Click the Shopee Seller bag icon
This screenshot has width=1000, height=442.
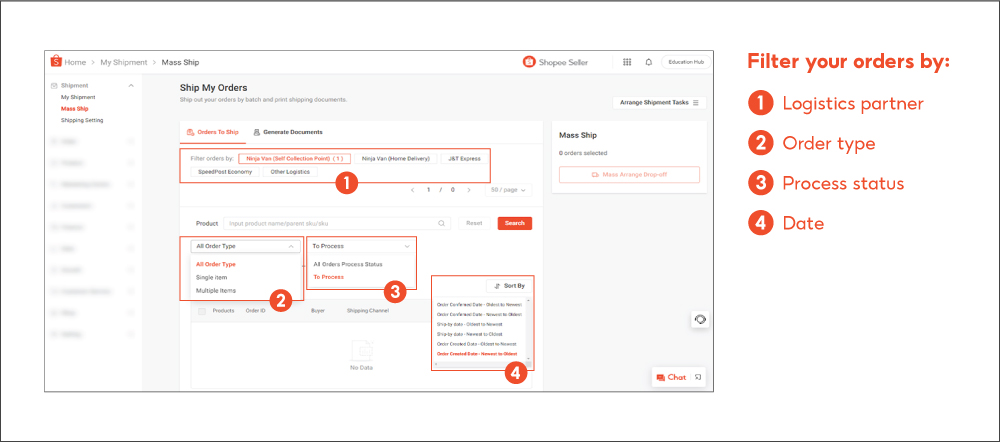[529, 62]
